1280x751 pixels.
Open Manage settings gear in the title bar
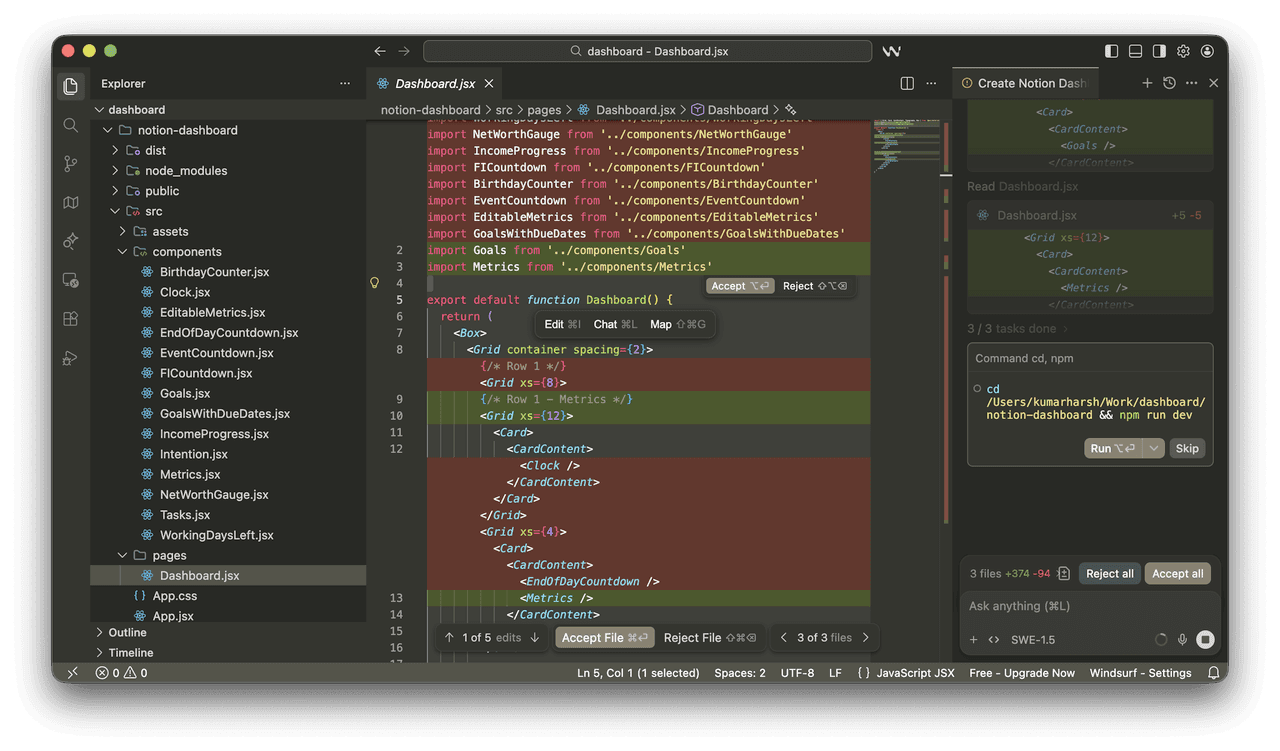point(1183,51)
